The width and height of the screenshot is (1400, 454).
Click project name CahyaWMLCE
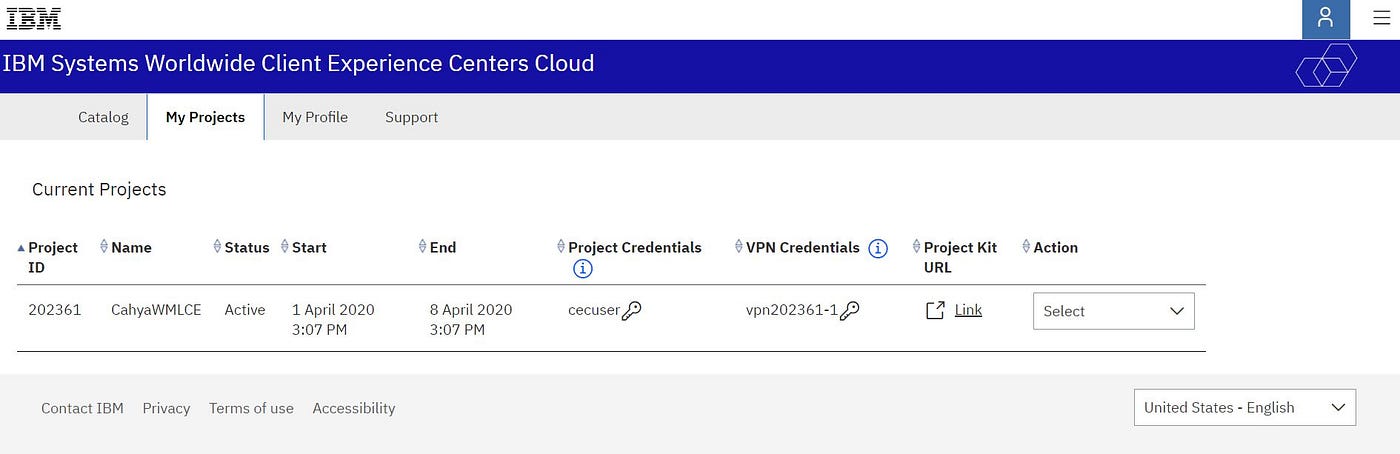point(156,310)
